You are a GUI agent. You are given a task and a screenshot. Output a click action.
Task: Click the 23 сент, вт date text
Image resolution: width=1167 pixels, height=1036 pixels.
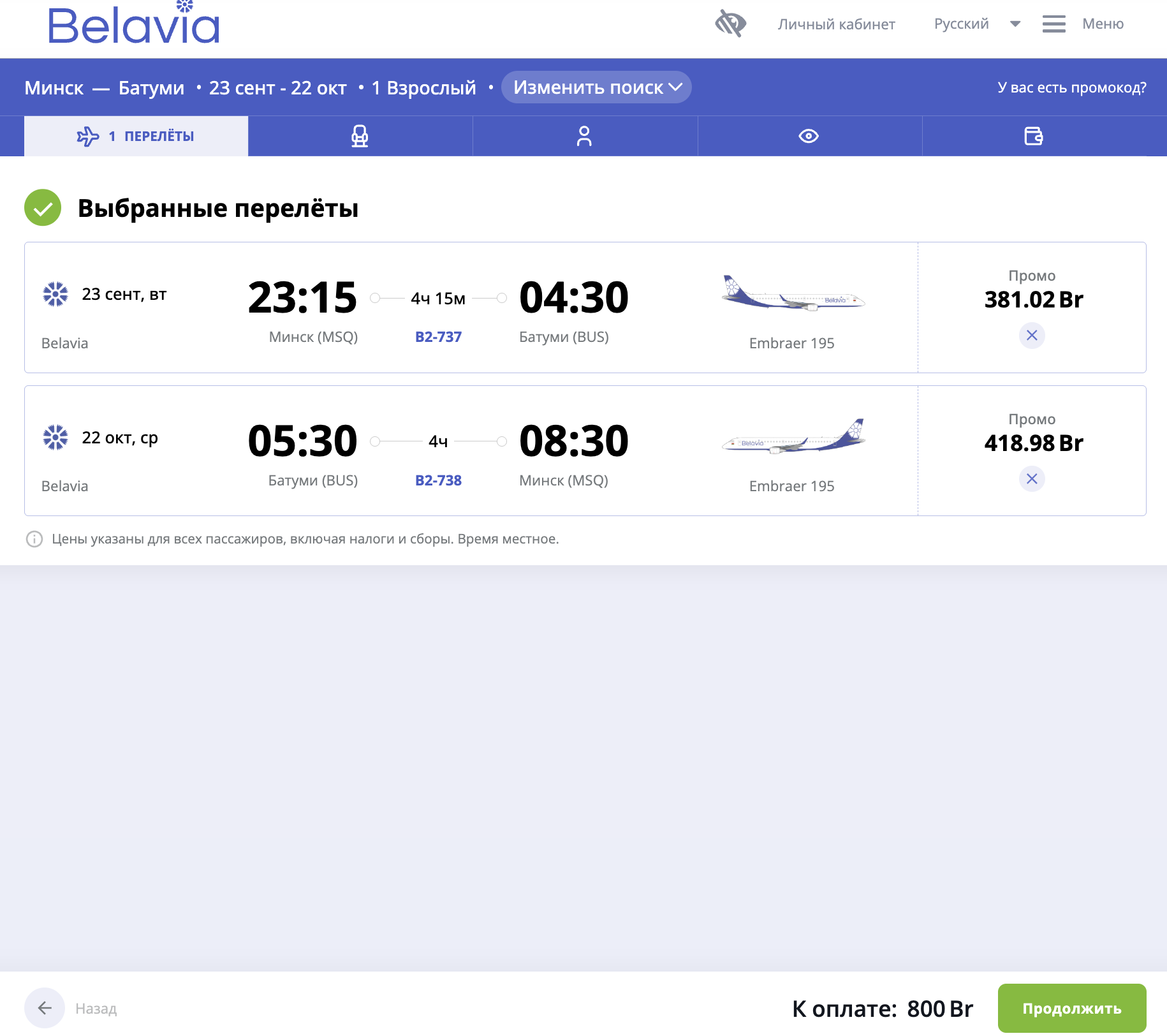click(124, 294)
